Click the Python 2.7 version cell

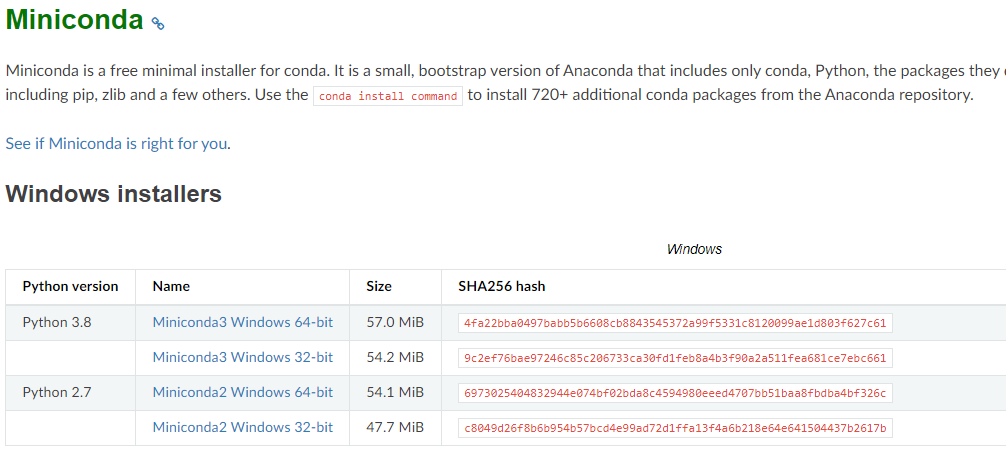(57, 392)
